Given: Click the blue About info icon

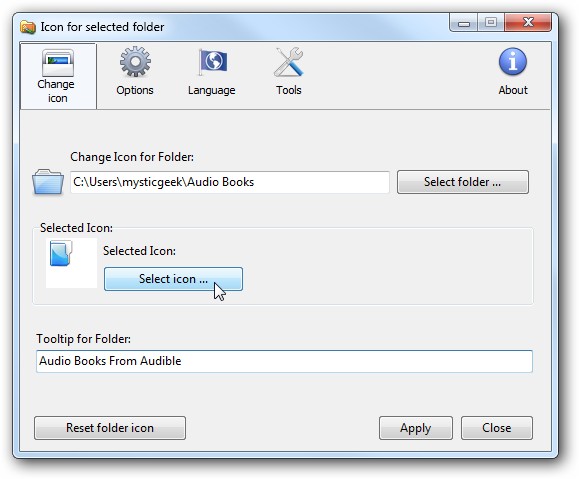Looking at the screenshot, I should 513,61.
